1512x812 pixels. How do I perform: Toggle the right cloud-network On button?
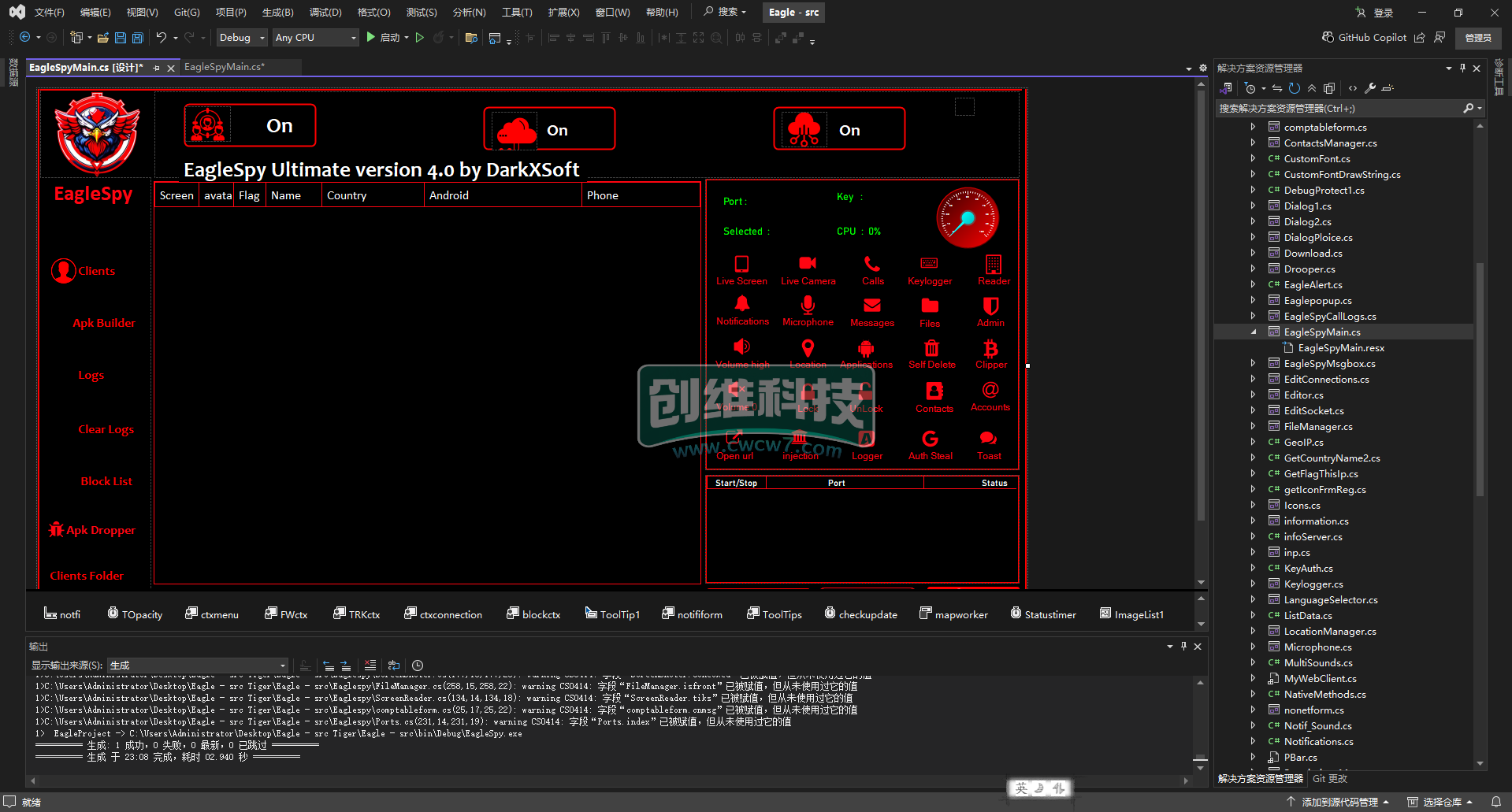click(x=839, y=129)
